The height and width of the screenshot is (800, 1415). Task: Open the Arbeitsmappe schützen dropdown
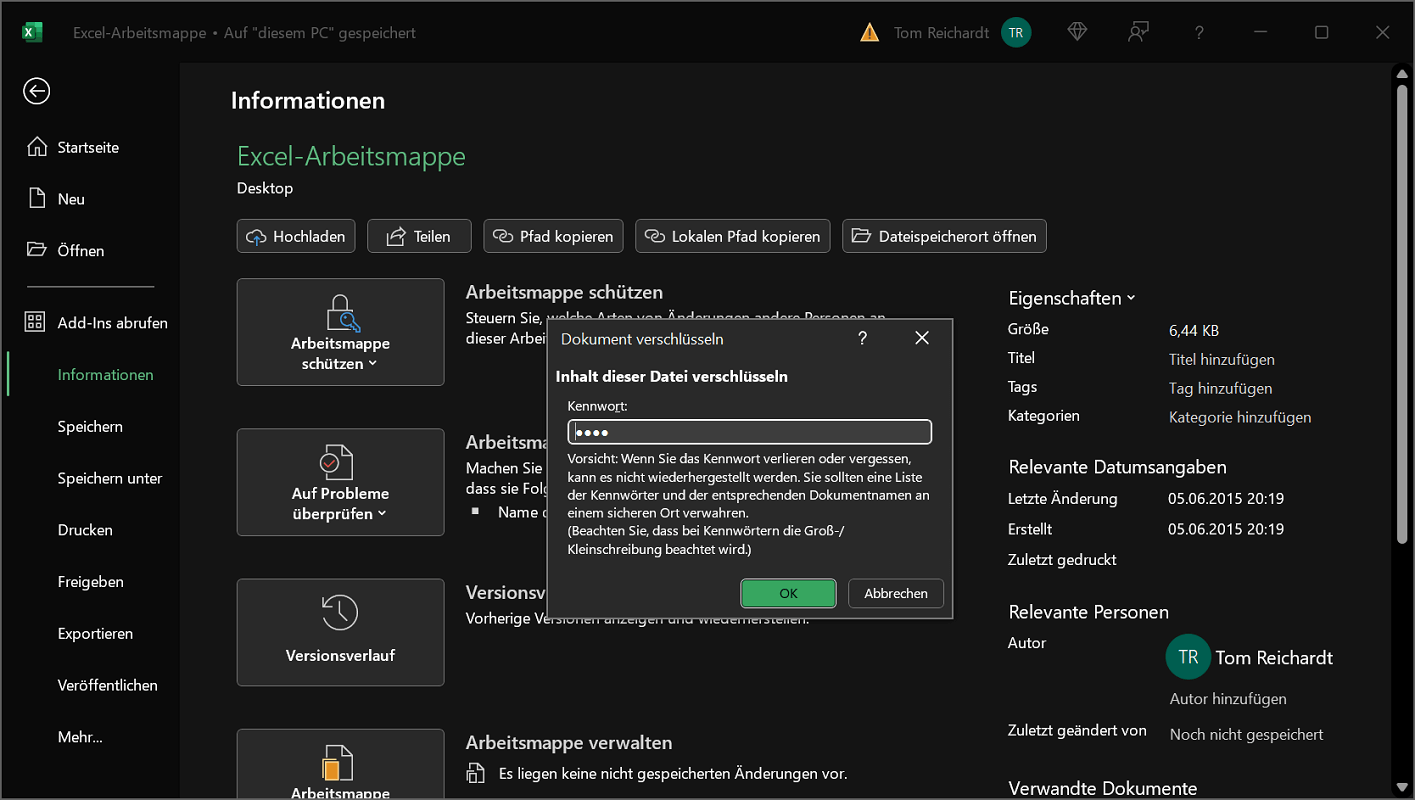(340, 332)
